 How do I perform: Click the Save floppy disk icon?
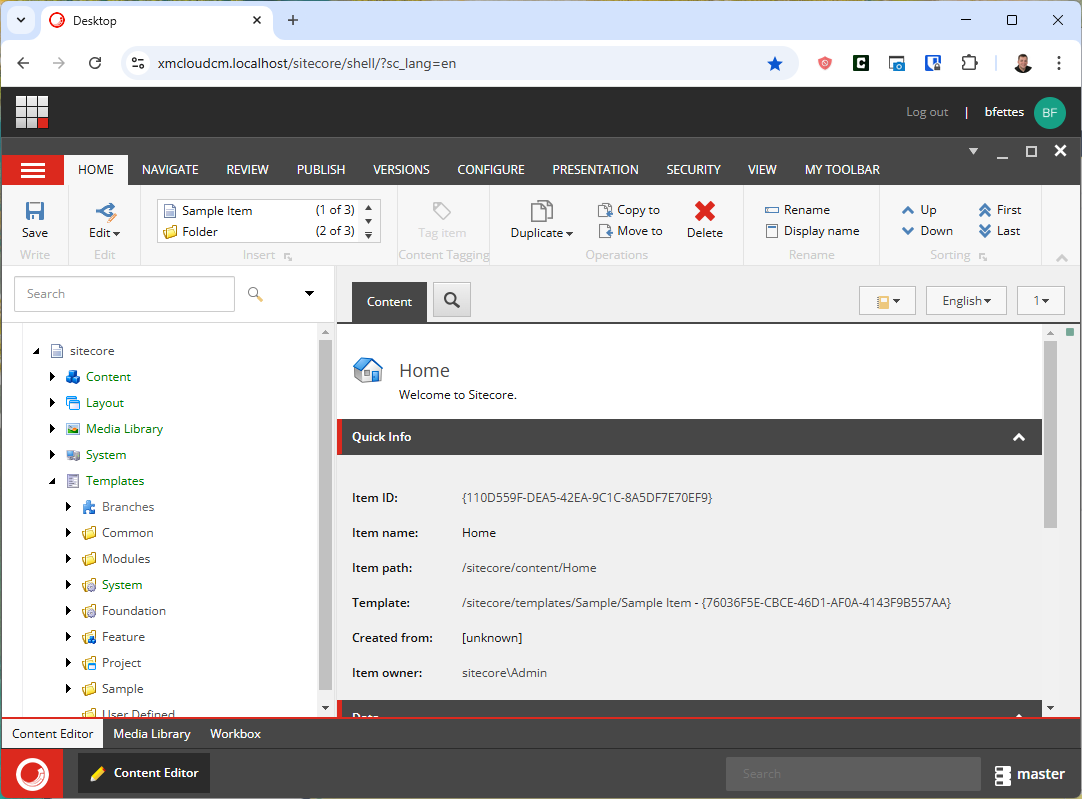tap(35, 211)
